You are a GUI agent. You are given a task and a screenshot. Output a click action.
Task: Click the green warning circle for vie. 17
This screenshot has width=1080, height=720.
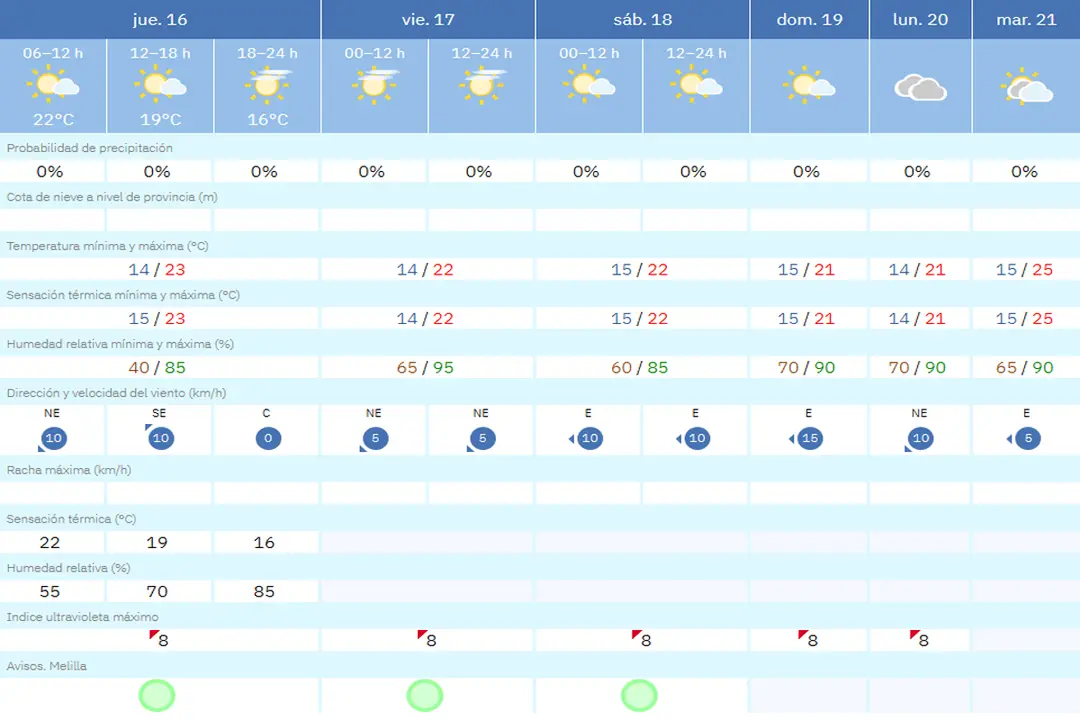[424, 695]
